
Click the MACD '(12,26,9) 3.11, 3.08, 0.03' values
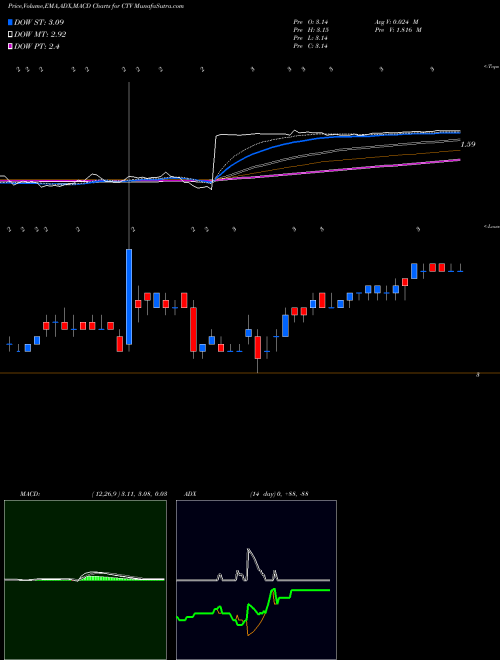(130, 494)
